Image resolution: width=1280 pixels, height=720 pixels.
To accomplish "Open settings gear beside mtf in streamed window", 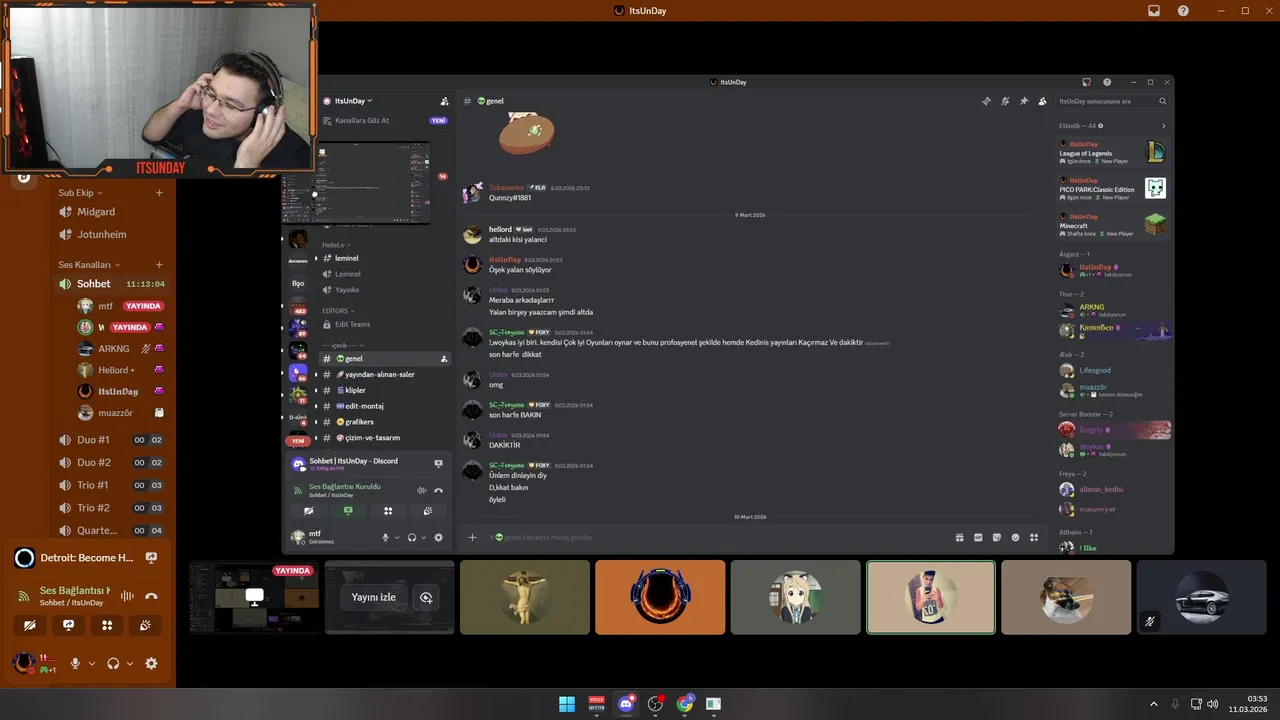I will point(438,537).
